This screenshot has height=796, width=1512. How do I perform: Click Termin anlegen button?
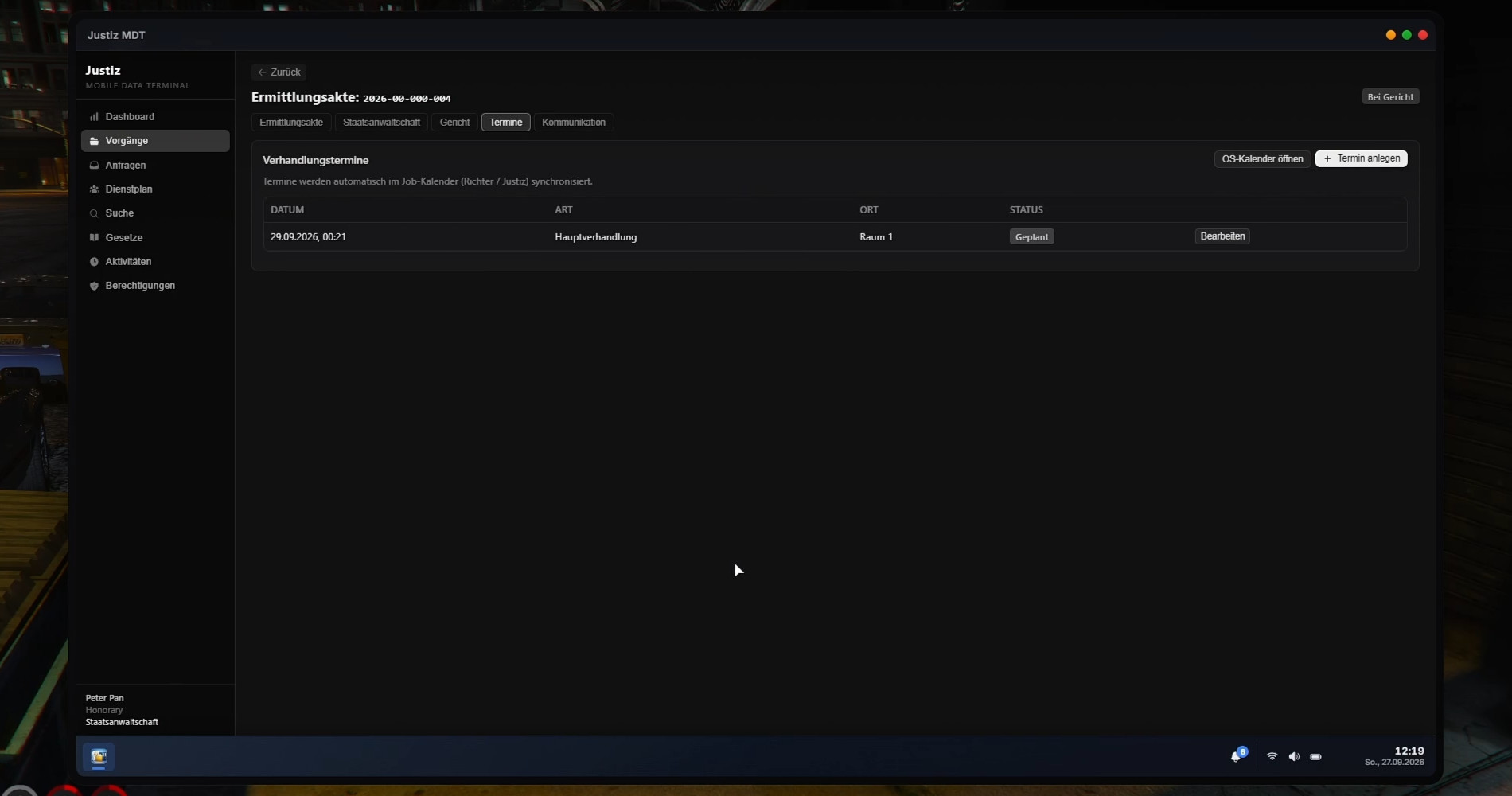[x=1361, y=159]
